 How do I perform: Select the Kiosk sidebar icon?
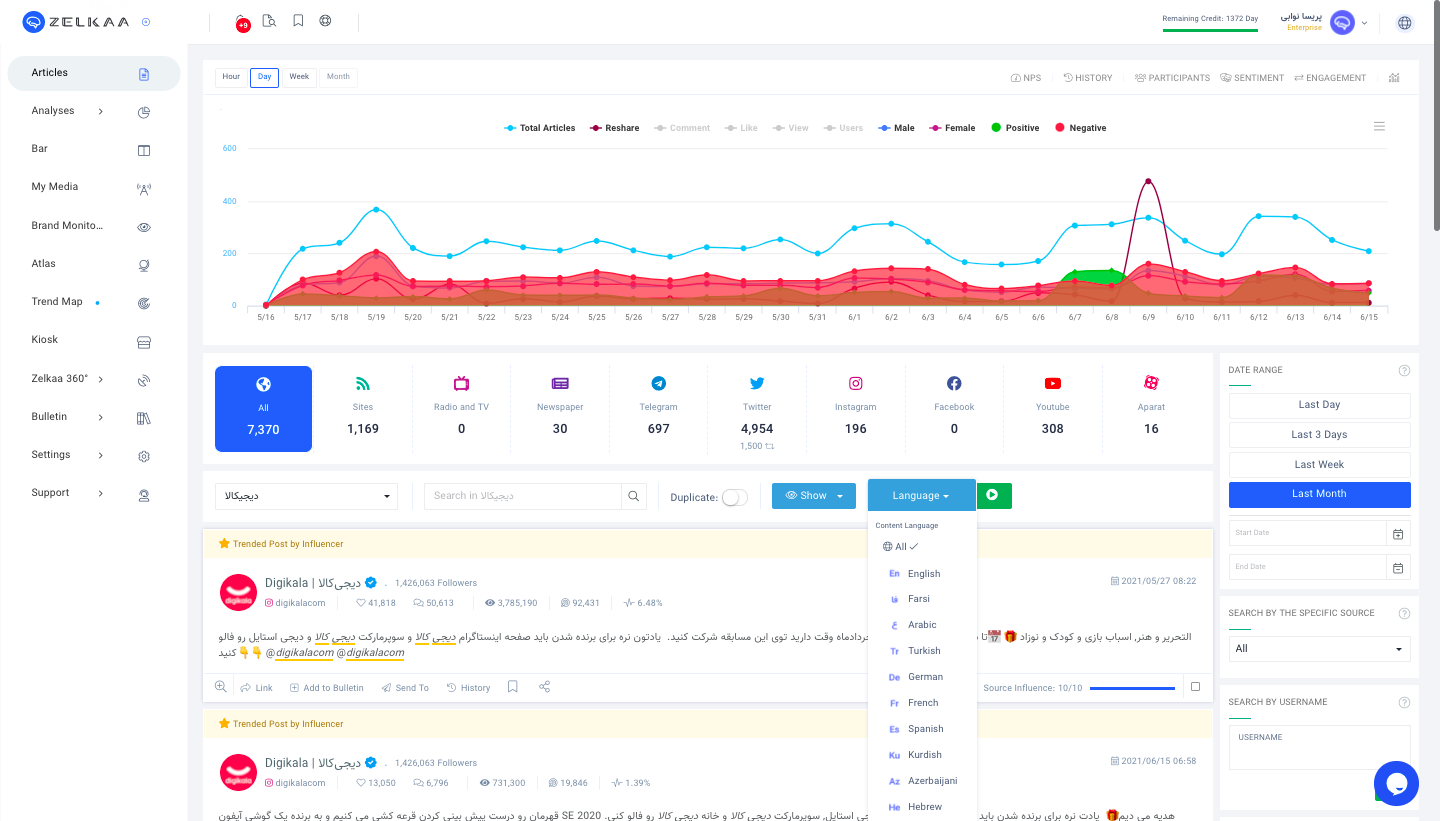click(144, 341)
